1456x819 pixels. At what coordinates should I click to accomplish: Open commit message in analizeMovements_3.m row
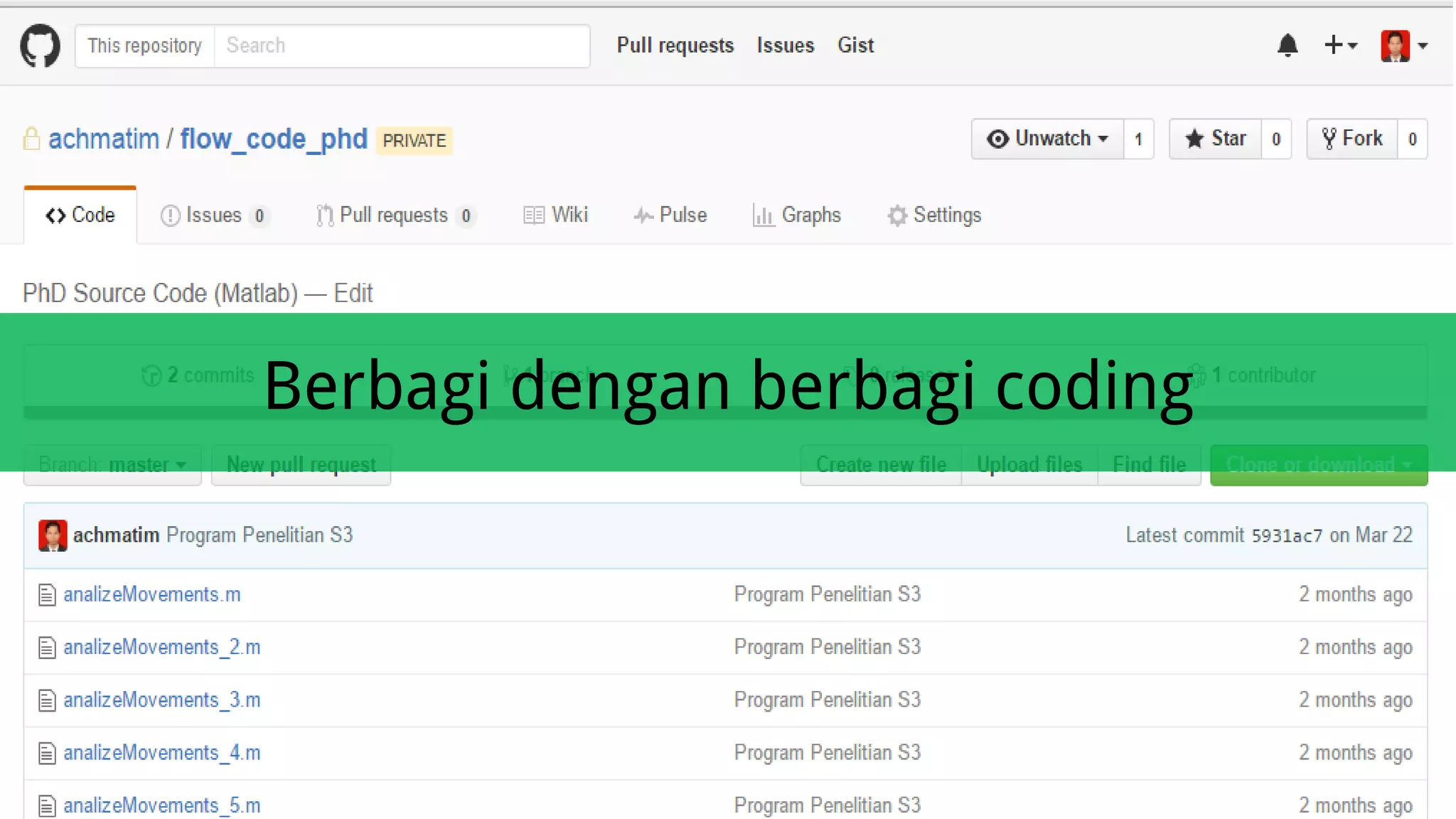[828, 700]
